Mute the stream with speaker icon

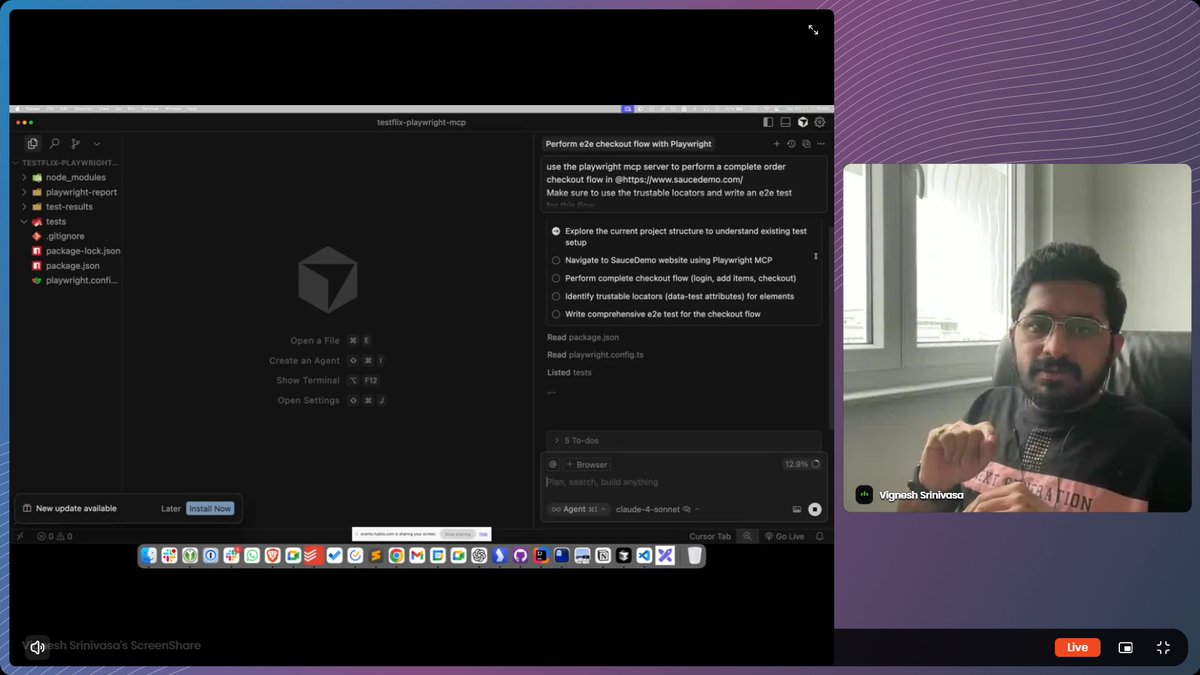(37, 647)
